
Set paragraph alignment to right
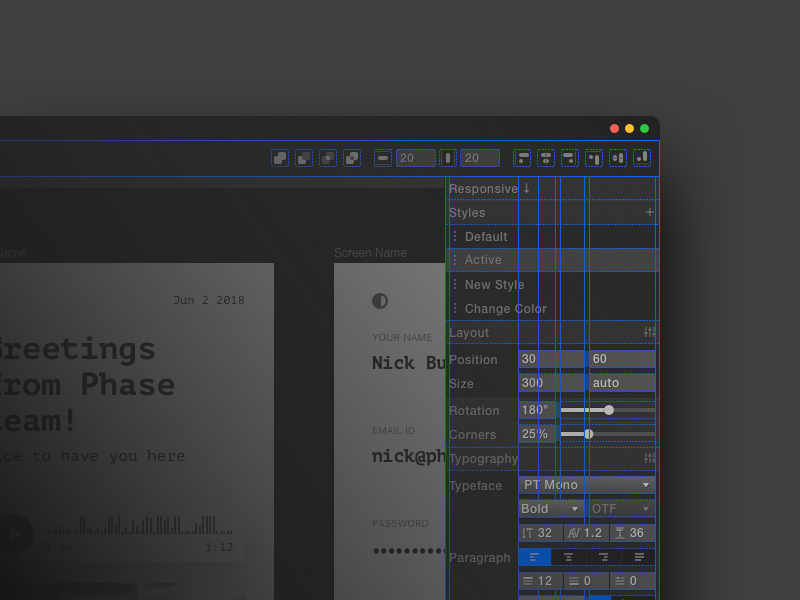point(604,557)
